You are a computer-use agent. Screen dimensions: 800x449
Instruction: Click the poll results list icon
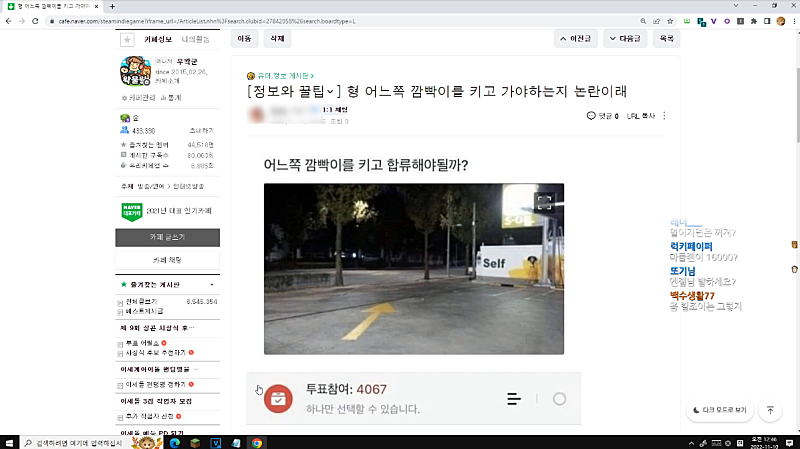[514, 399]
